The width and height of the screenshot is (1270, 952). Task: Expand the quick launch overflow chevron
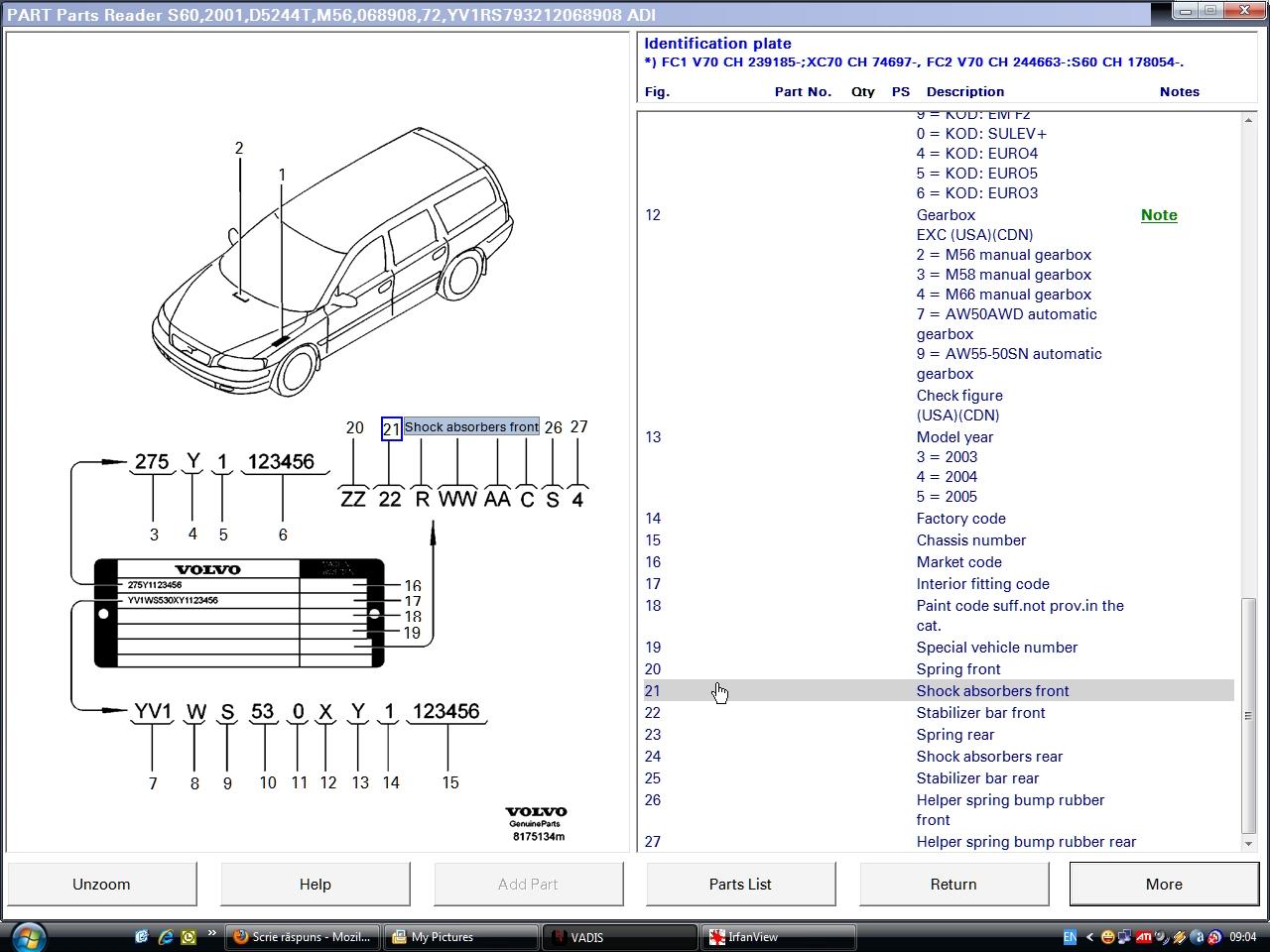pos(211,933)
